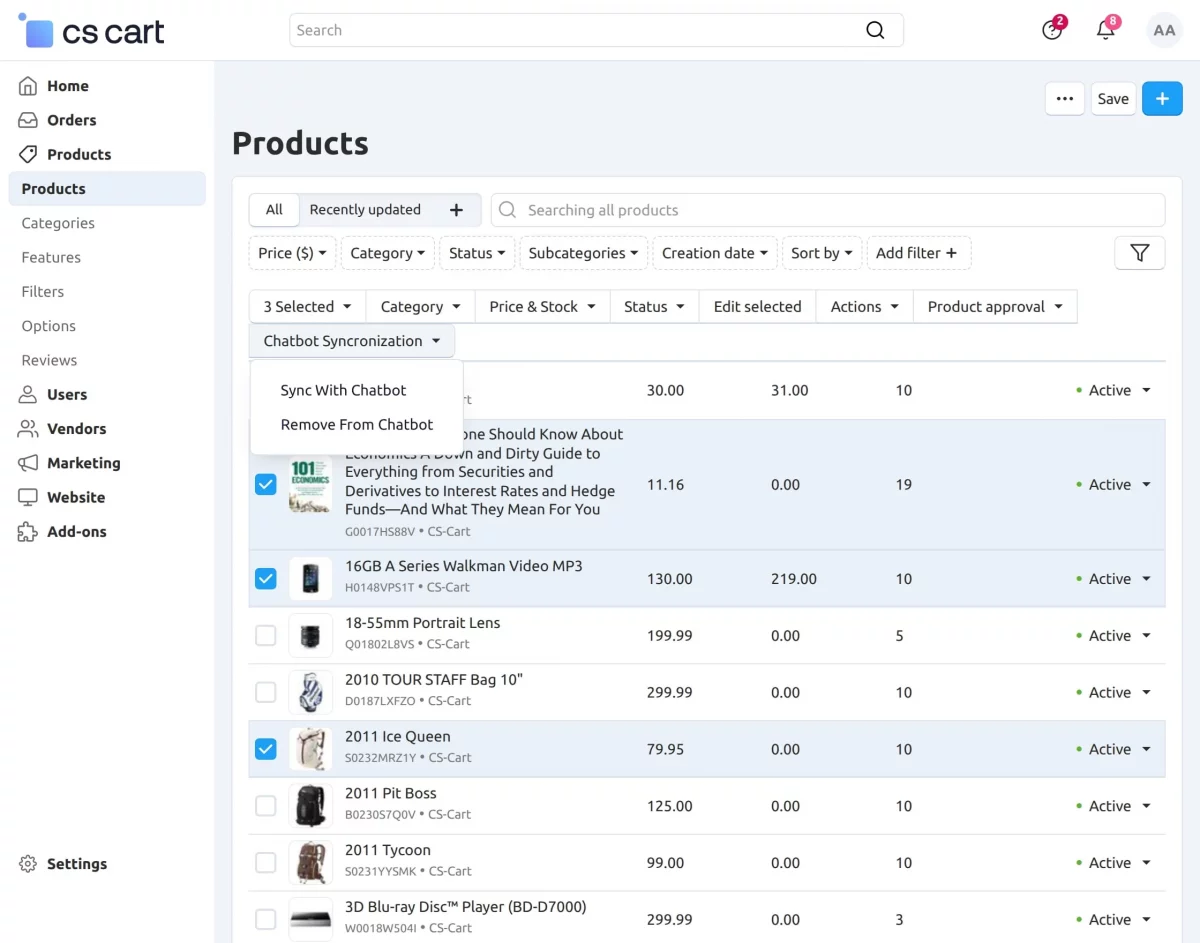The image size is (1200, 943).
Task: Switch to the Recently updated tab
Action: [365, 210]
